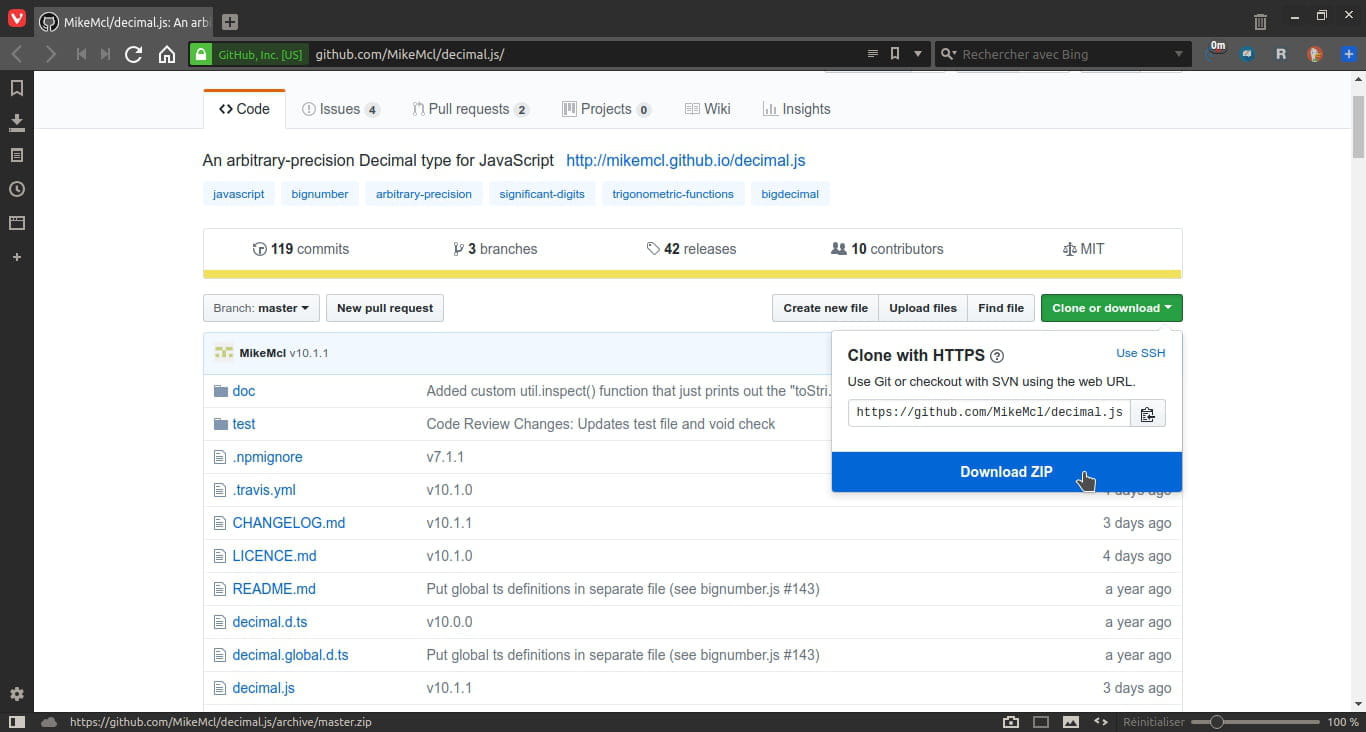Add a web panel in sidebar
1366x732 pixels.
(x=16, y=257)
